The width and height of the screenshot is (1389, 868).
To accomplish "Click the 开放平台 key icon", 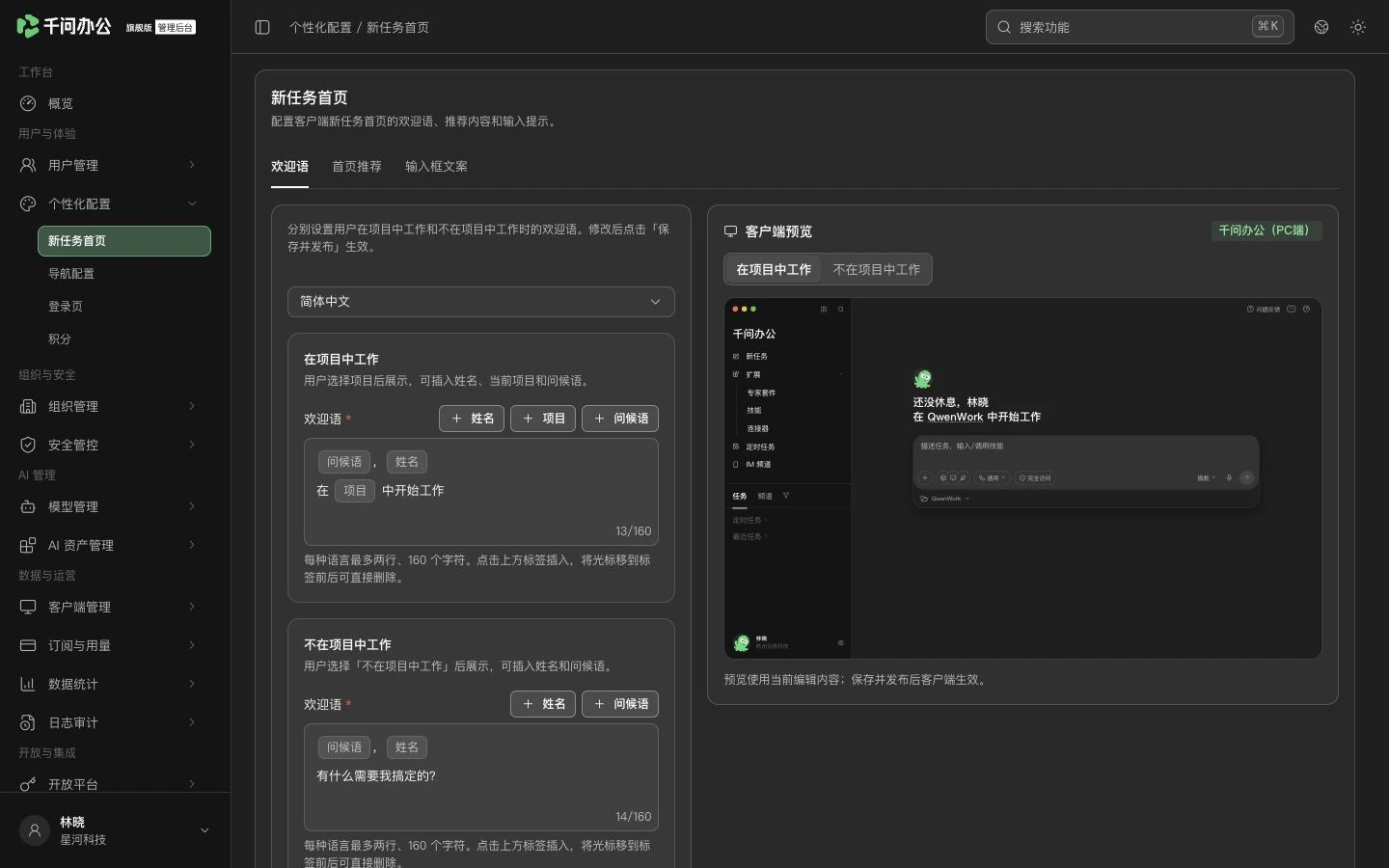I will 28,784.
